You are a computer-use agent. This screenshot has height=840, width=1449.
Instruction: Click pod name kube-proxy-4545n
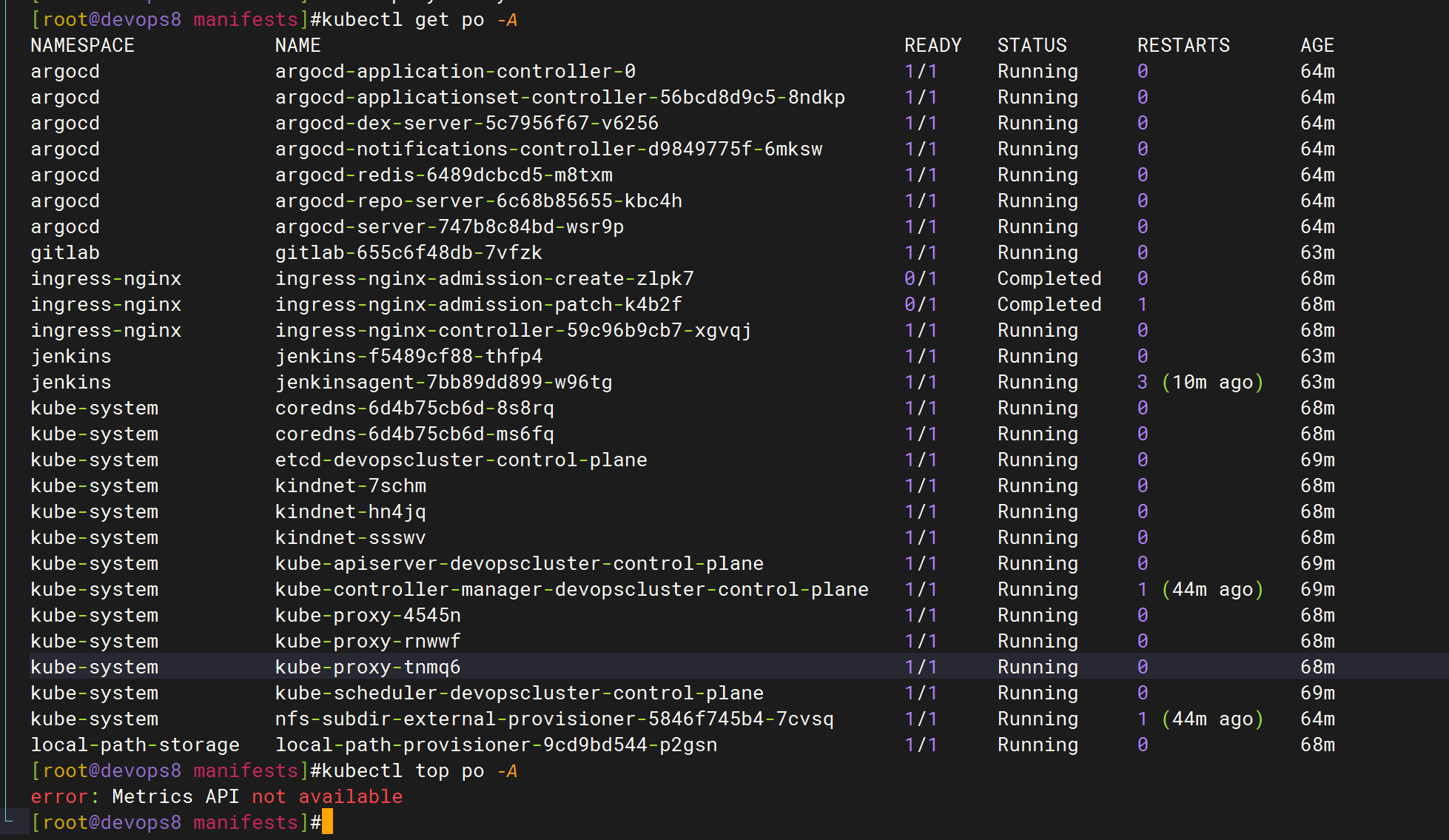point(369,615)
